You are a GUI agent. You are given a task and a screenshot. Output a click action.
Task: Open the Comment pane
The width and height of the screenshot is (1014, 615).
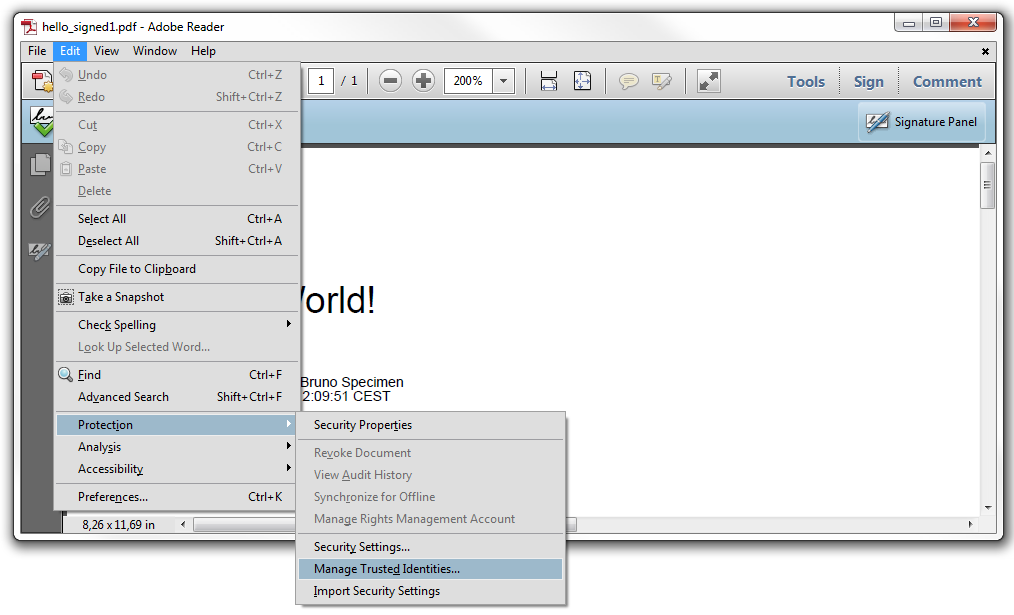(x=947, y=81)
